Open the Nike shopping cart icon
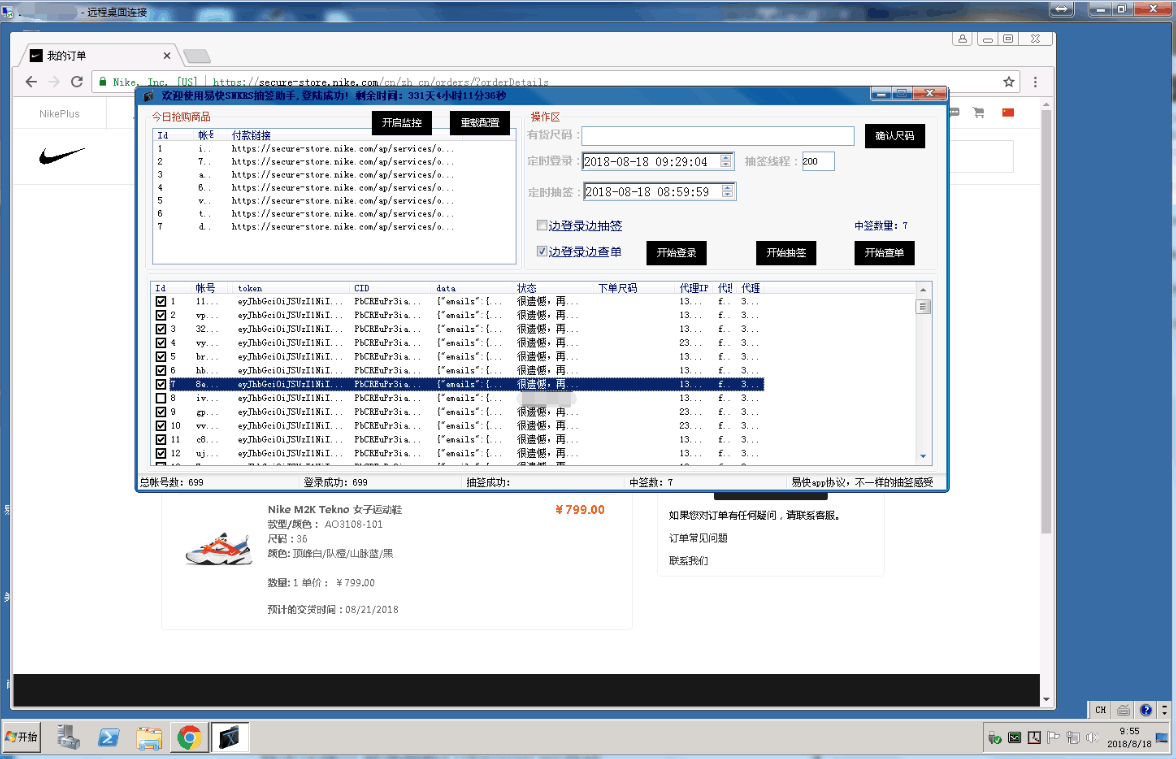 click(979, 112)
